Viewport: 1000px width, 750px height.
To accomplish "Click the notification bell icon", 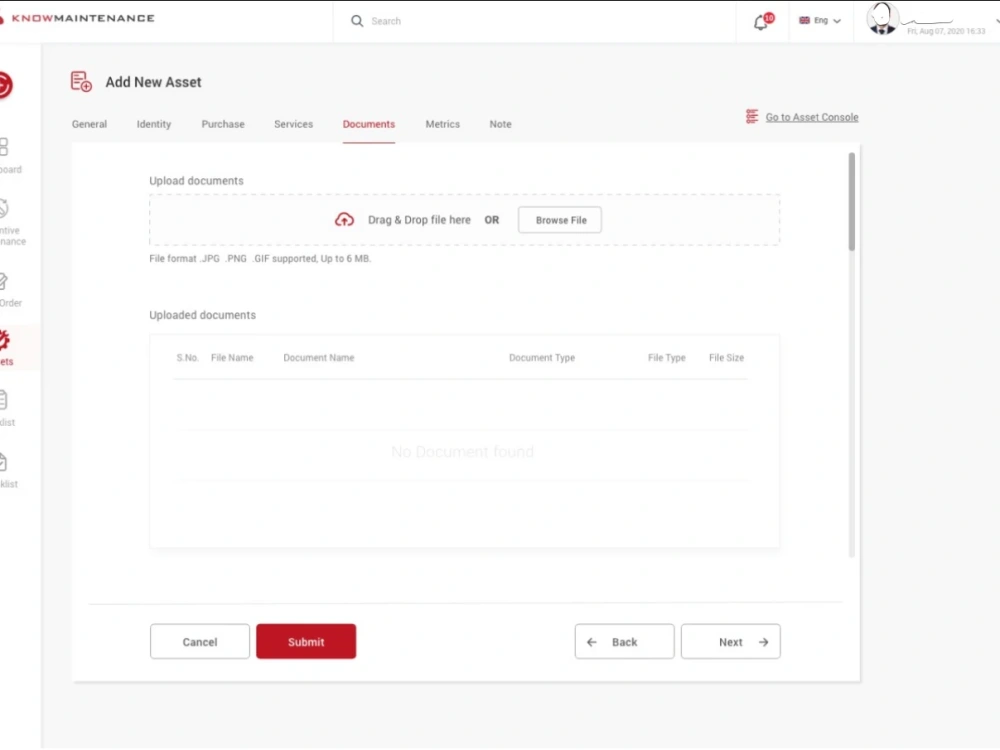I will coord(761,23).
